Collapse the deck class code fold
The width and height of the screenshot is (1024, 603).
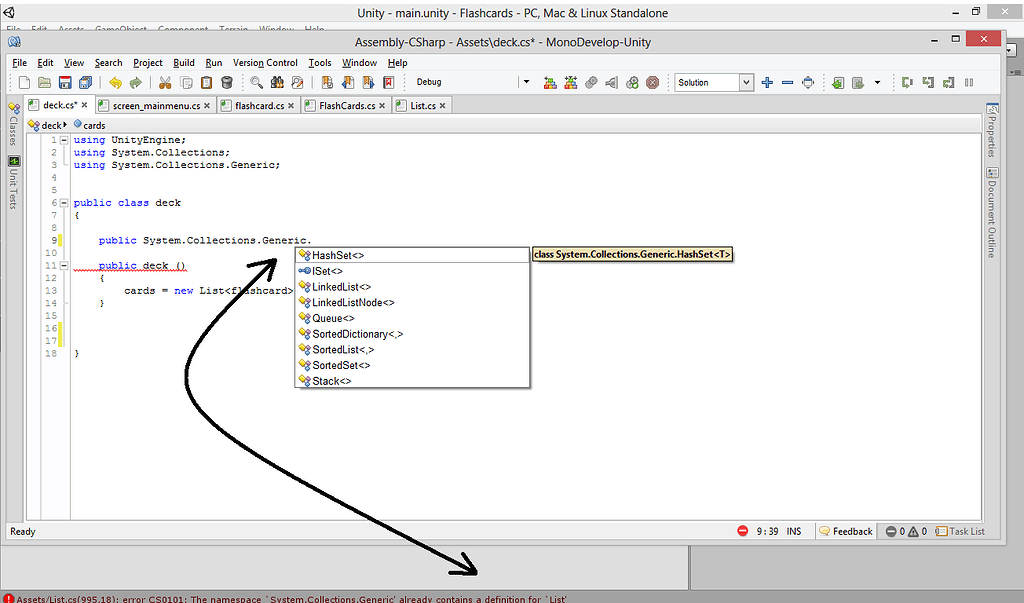(x=62, y=202)
